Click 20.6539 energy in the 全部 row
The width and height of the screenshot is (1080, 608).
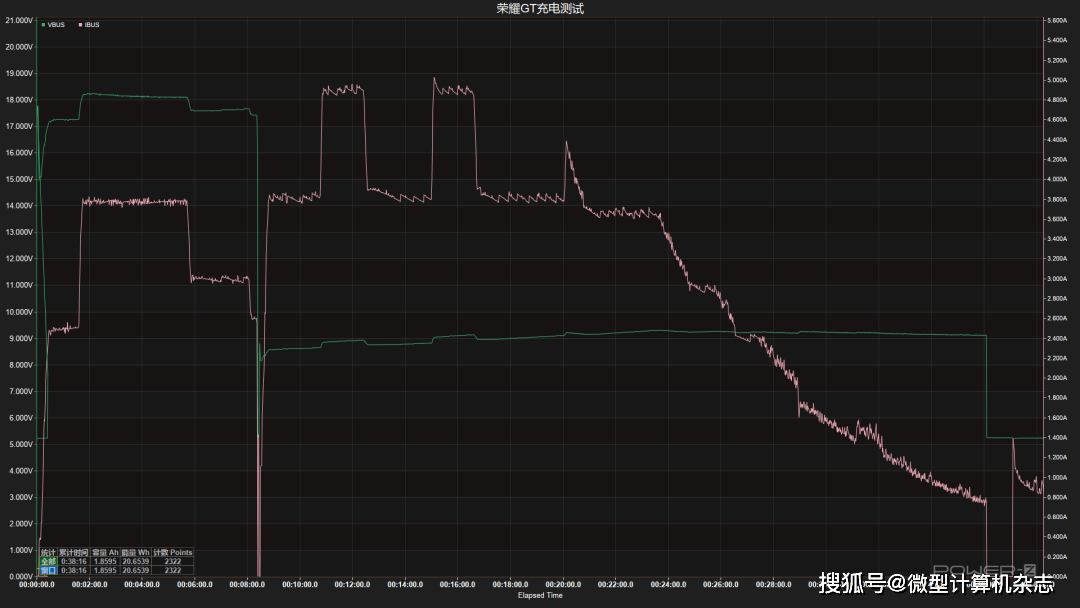[136, 562]
